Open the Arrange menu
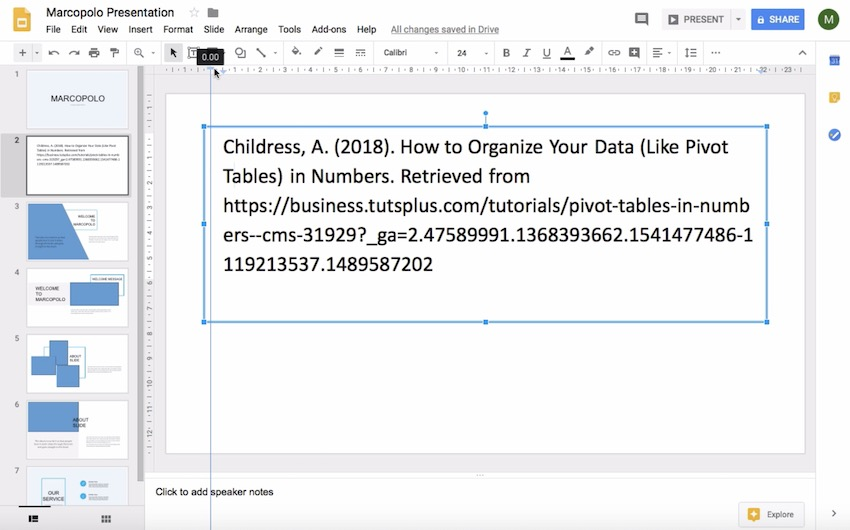The height and width of the screenshot is (530, 850). click(251, 30)
